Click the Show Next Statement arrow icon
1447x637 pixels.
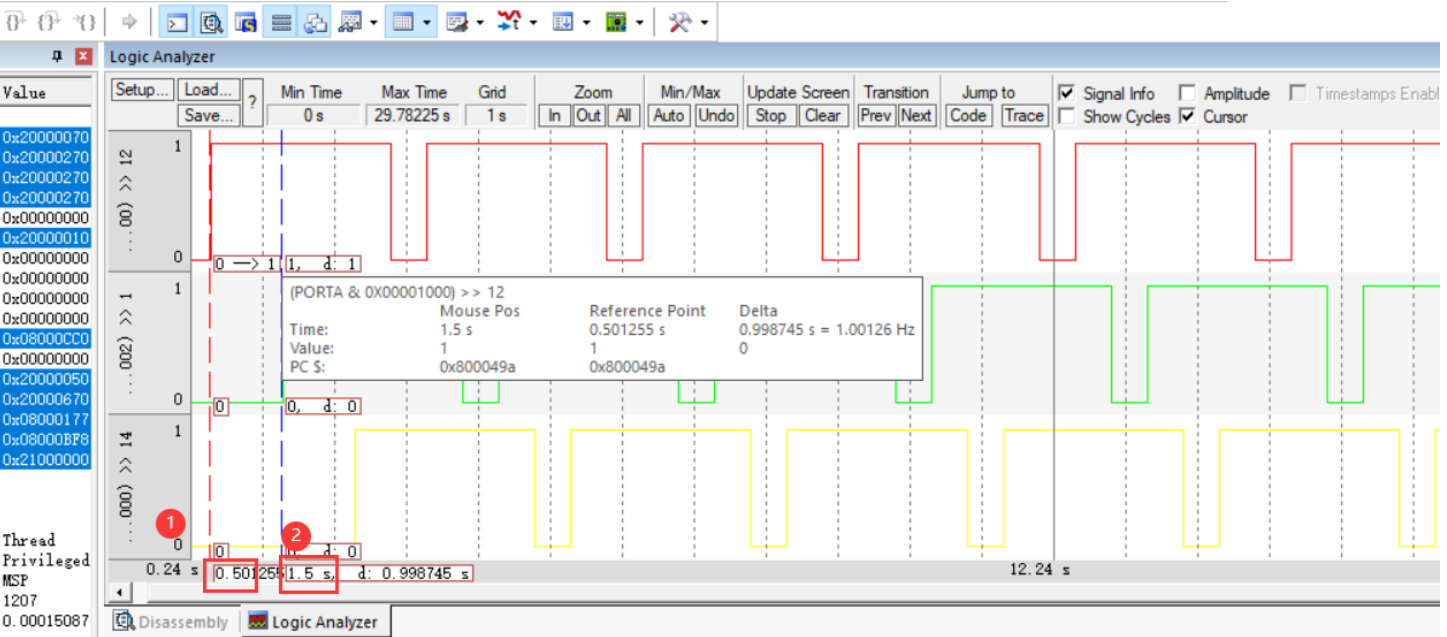(x=129, y=21)
